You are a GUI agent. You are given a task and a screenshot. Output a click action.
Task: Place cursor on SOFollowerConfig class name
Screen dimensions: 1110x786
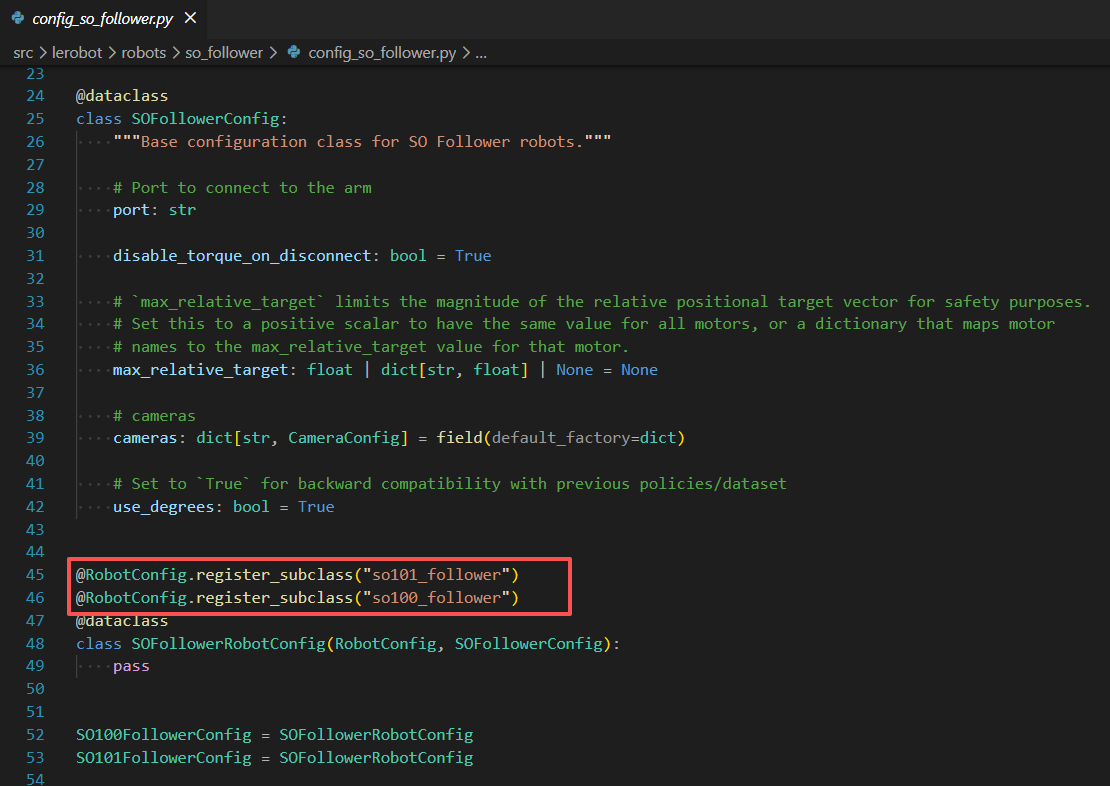[205, 119]
